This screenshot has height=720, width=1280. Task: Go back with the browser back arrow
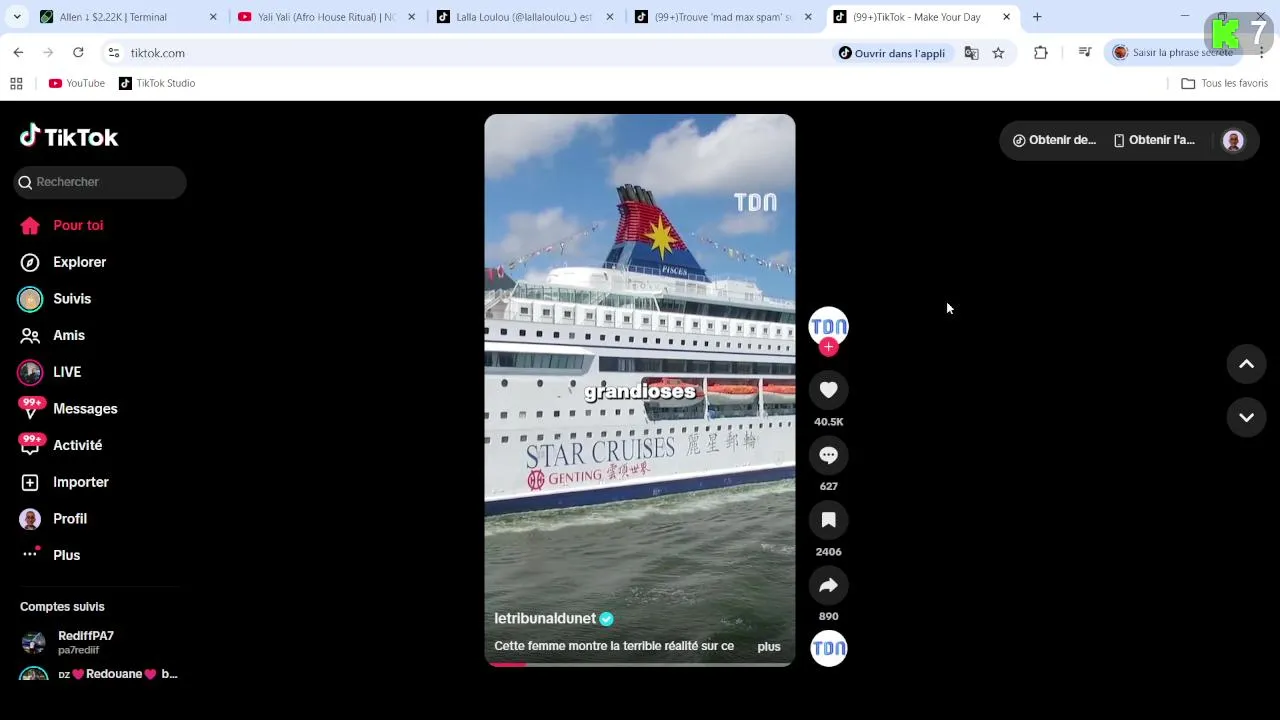point(18,53)
